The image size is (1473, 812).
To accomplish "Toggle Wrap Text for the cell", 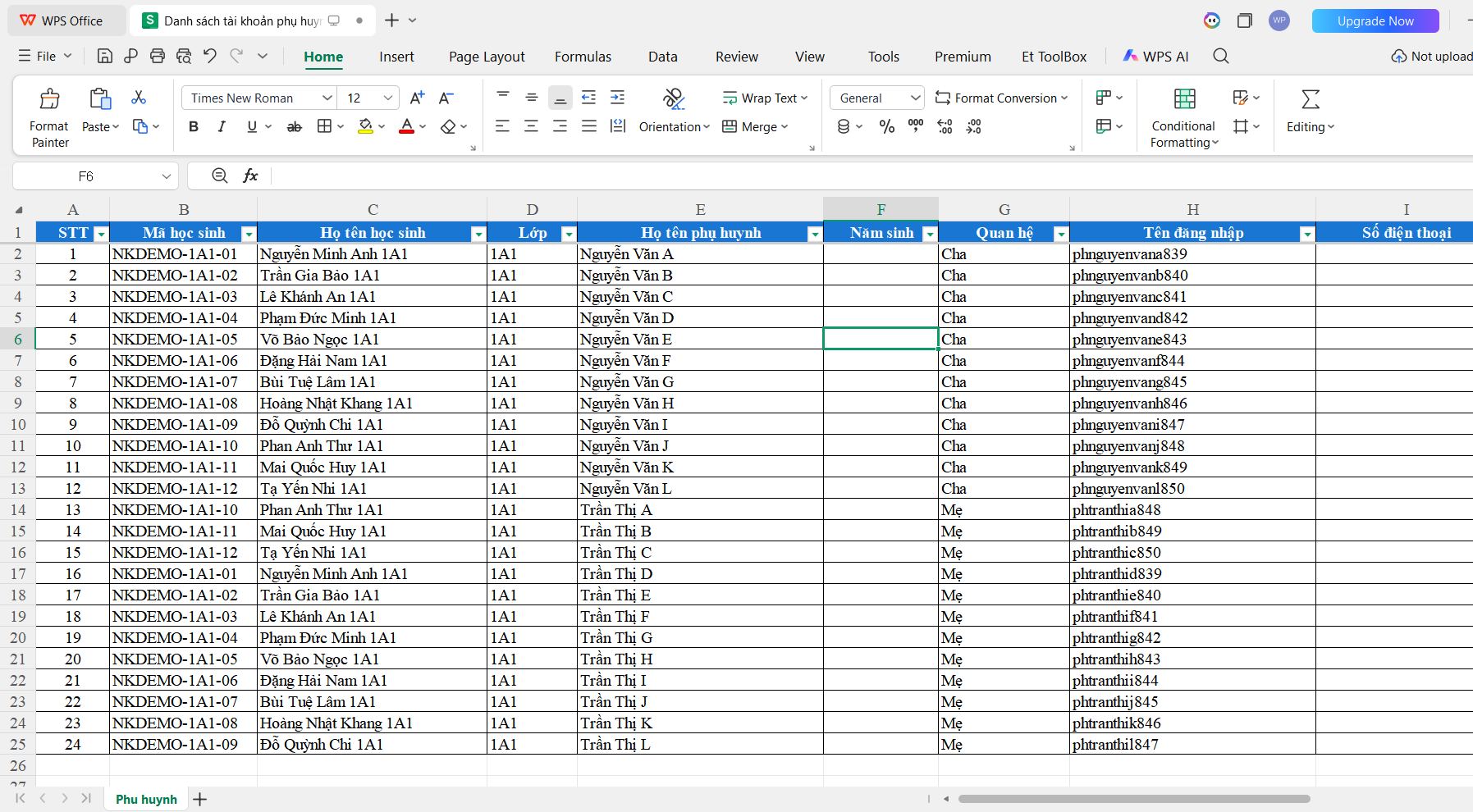I will coord(765,98).
